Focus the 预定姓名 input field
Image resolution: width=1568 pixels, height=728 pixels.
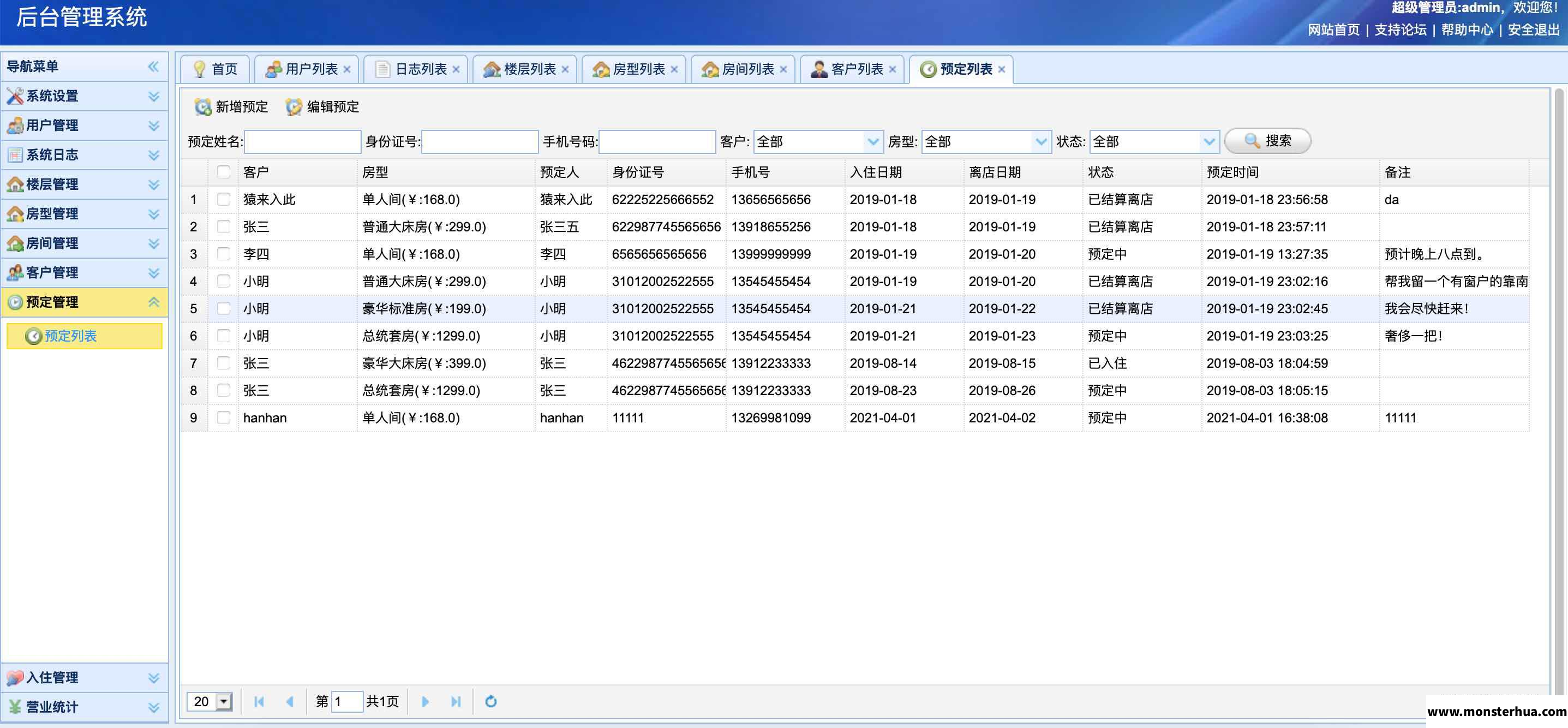tap(302, 142)
